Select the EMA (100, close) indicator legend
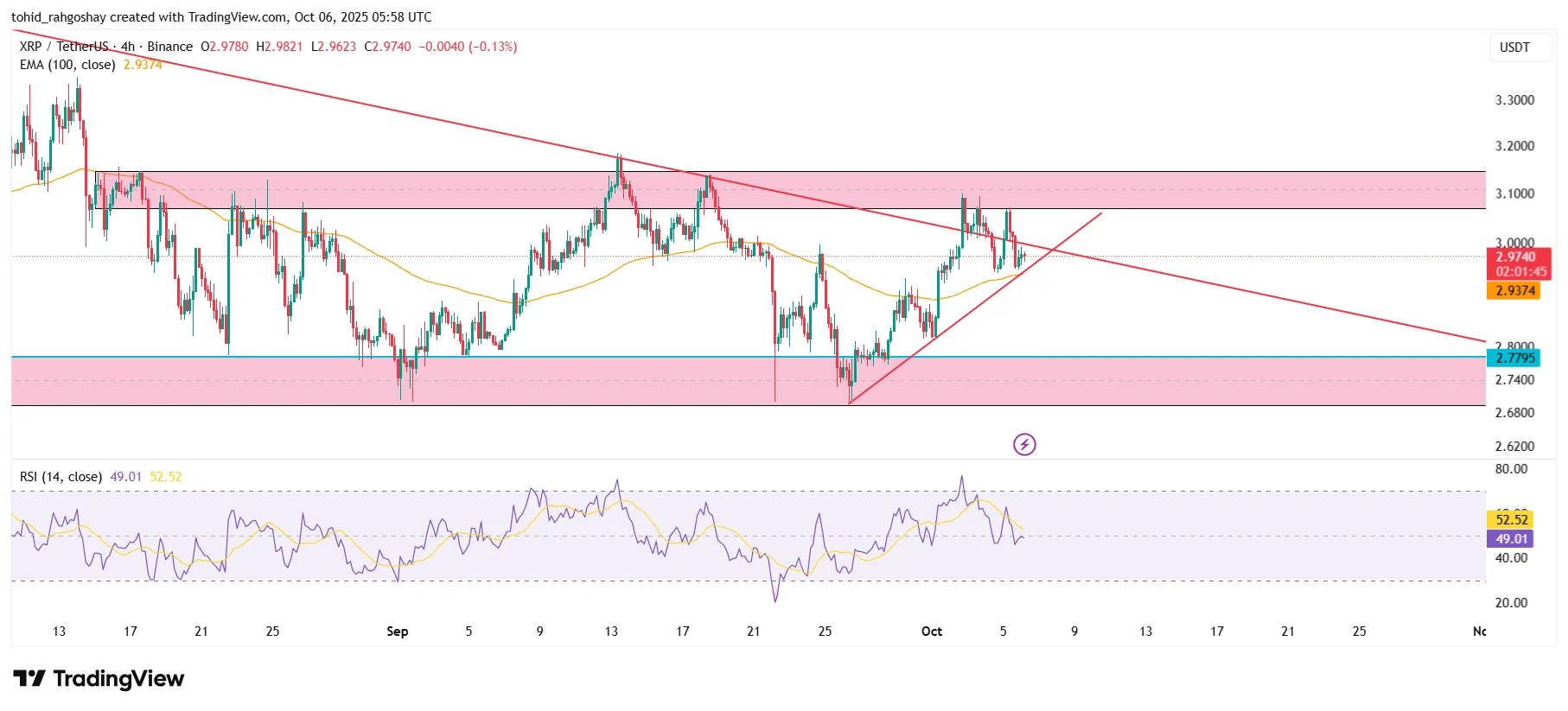The image size is (1568, 711). click(67, 65)
